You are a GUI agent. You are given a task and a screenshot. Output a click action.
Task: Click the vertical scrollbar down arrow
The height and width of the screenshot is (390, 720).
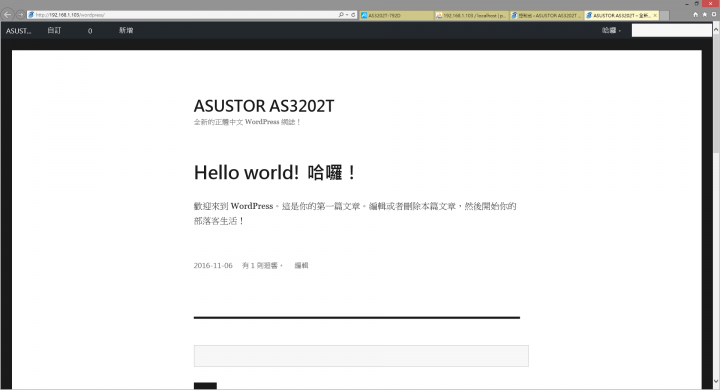click(x=716, y=381)
